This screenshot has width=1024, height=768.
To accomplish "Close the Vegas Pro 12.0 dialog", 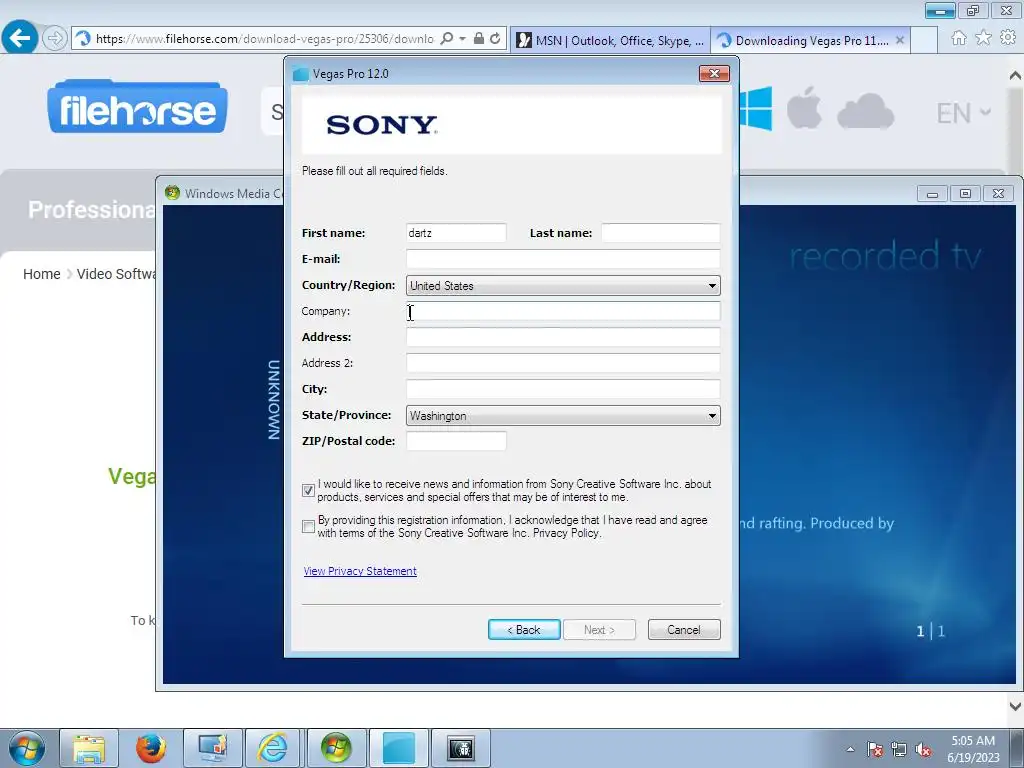I will coord(714,73).
